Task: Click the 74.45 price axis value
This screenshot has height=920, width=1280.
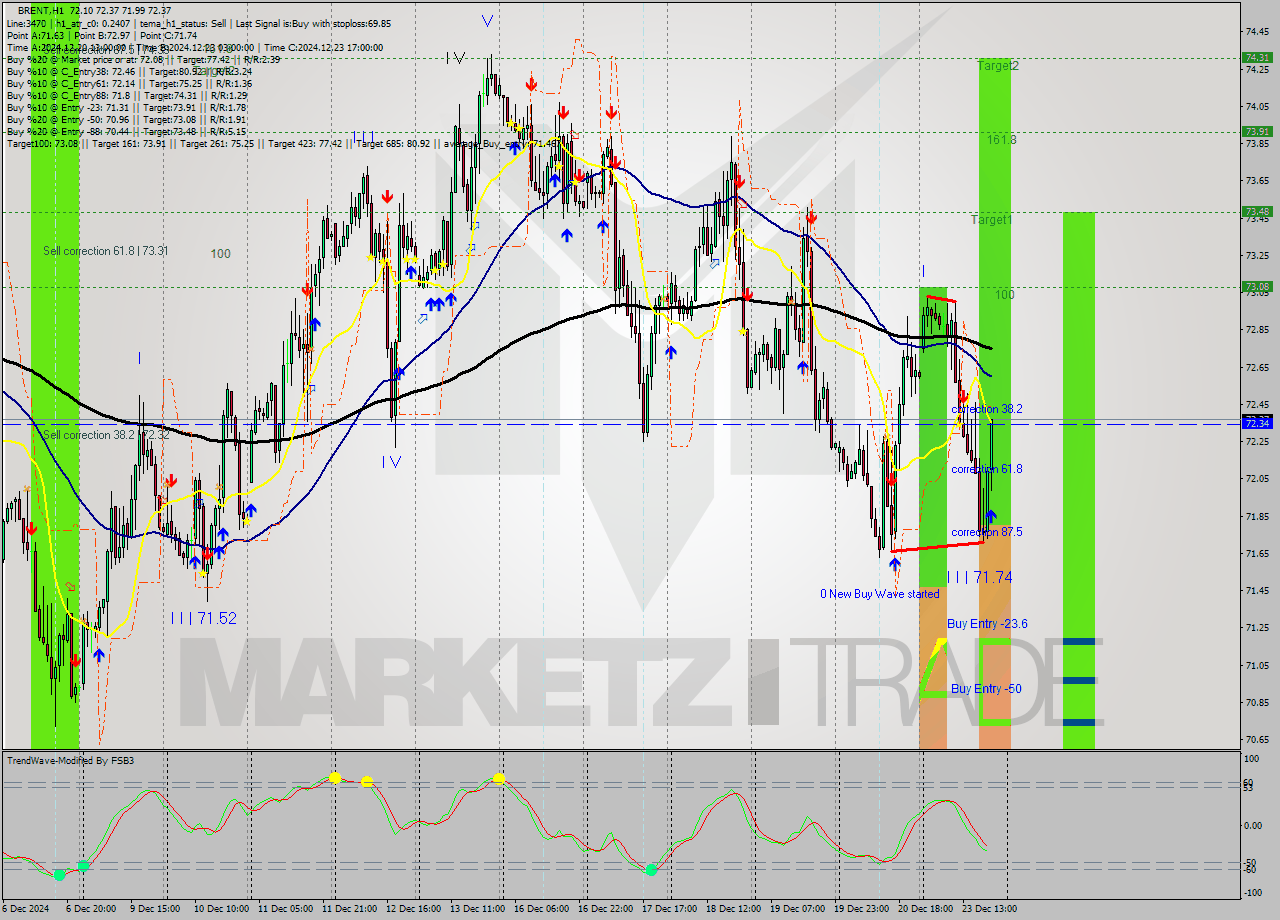Action: 1257,32
